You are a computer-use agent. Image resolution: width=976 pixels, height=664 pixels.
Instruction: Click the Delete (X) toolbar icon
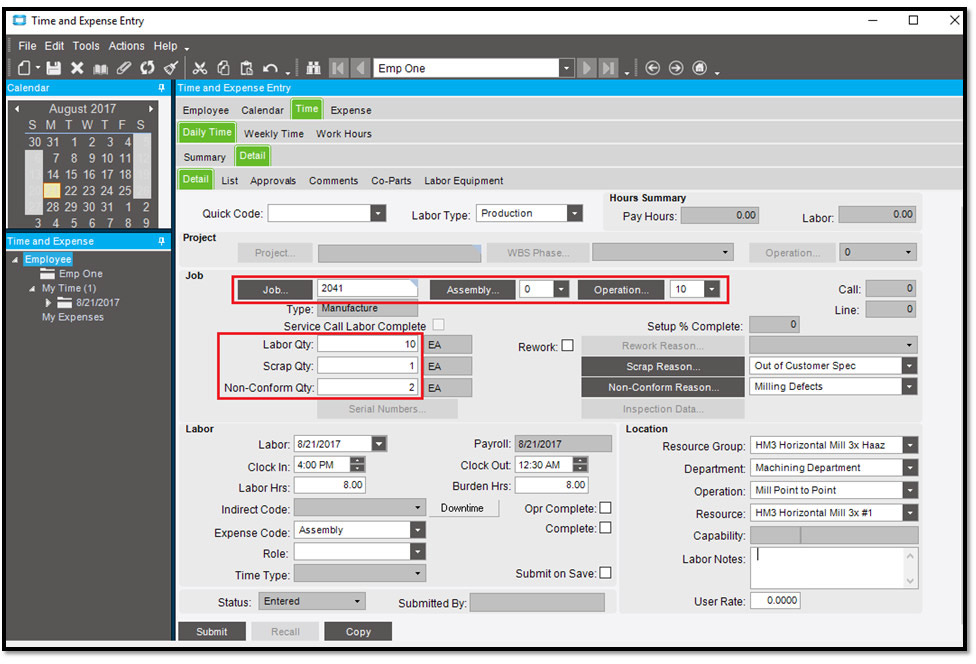click(x=75, y=67)
